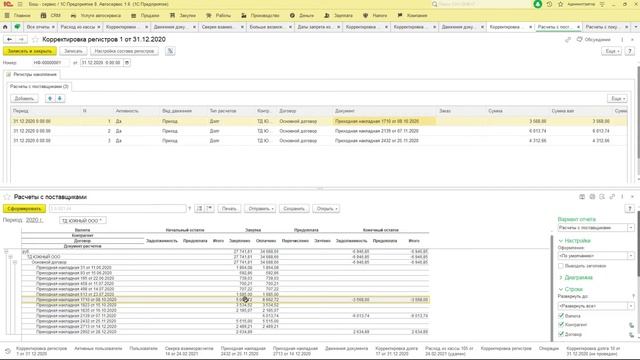640x360 pixels.
Task: Open the open-tabs list dropdown arrow
Action: [636, 27]
